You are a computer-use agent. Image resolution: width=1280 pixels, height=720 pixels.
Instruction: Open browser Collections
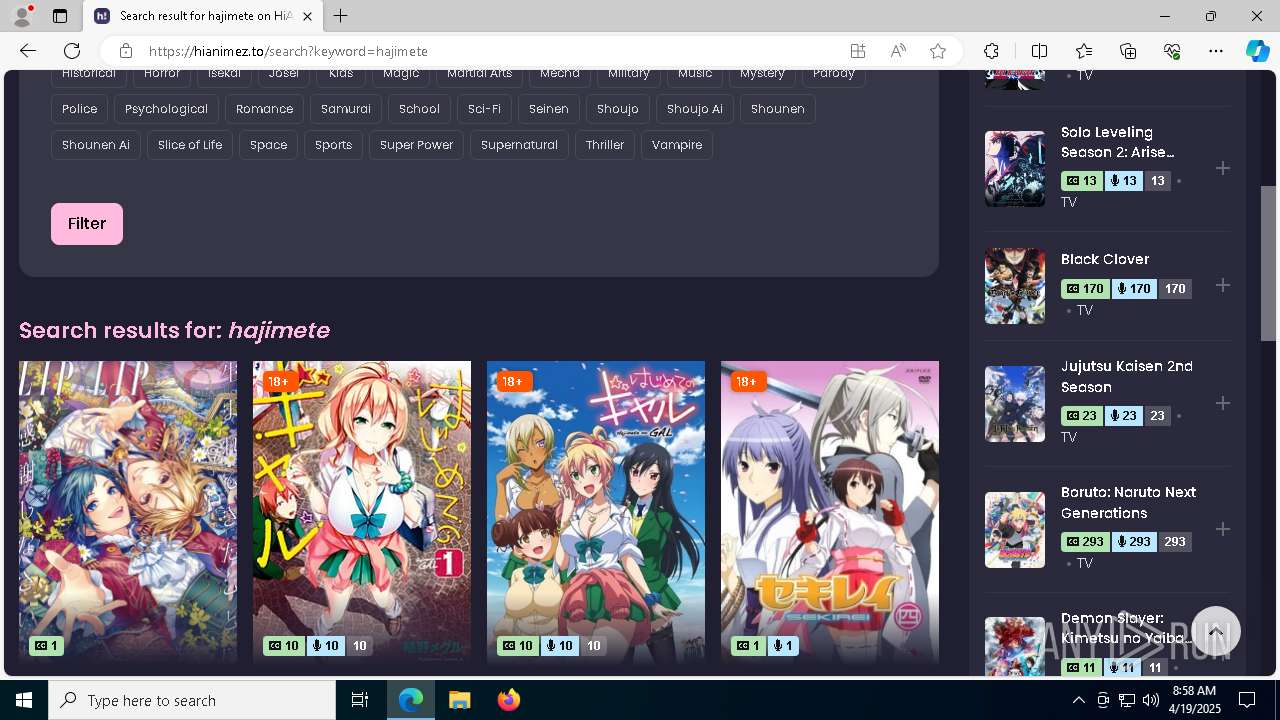click(1128, 51)
